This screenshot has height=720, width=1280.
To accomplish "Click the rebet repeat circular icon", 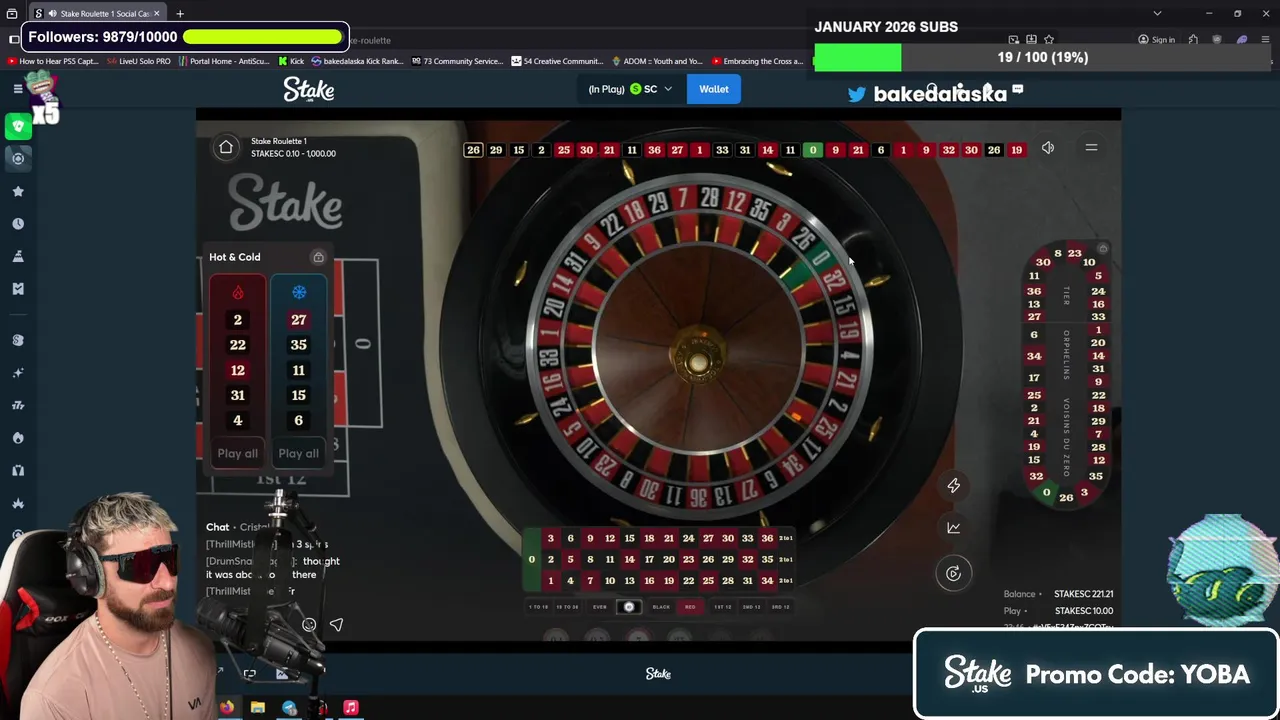I will pyautogui.click(x=953, y=573).
